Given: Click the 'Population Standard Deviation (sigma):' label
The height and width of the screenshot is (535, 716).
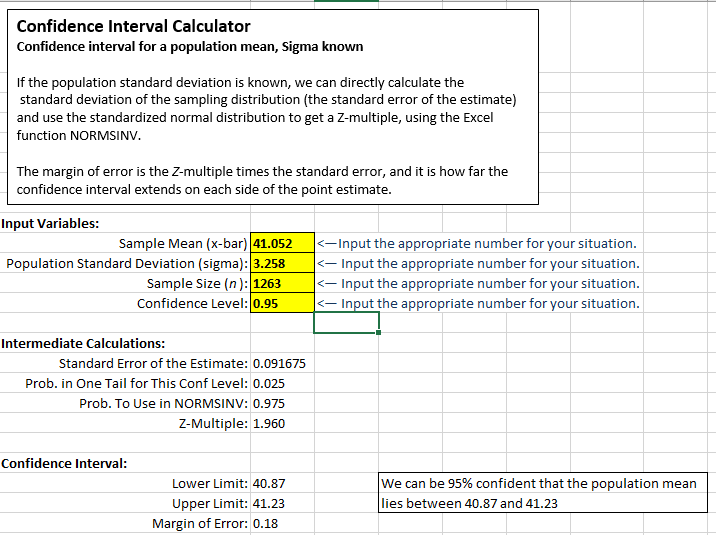Looking at the screenshot, I should click(x=127, y=264).
